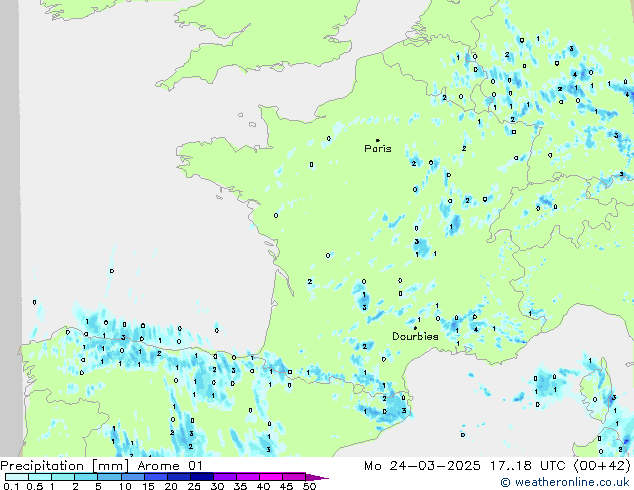The width and height of the screenshot is (634, 490).
Task: Click the Dourbies town label
Action: tap(415, 336)
